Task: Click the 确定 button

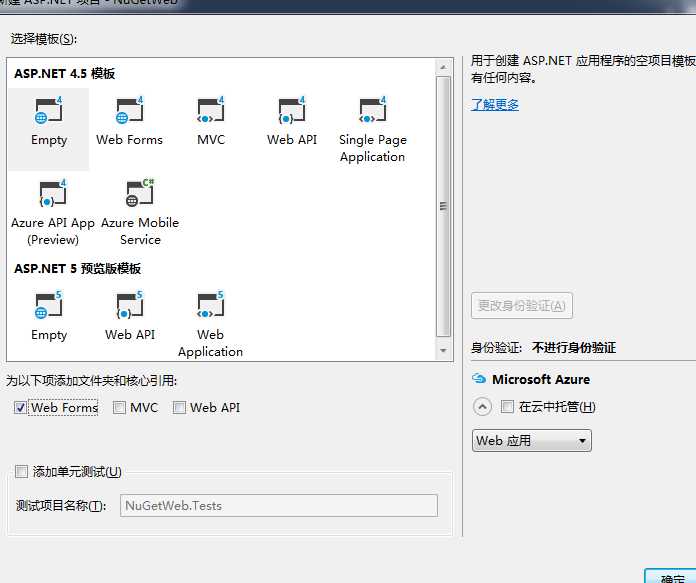Action: [x=672, y=576]
